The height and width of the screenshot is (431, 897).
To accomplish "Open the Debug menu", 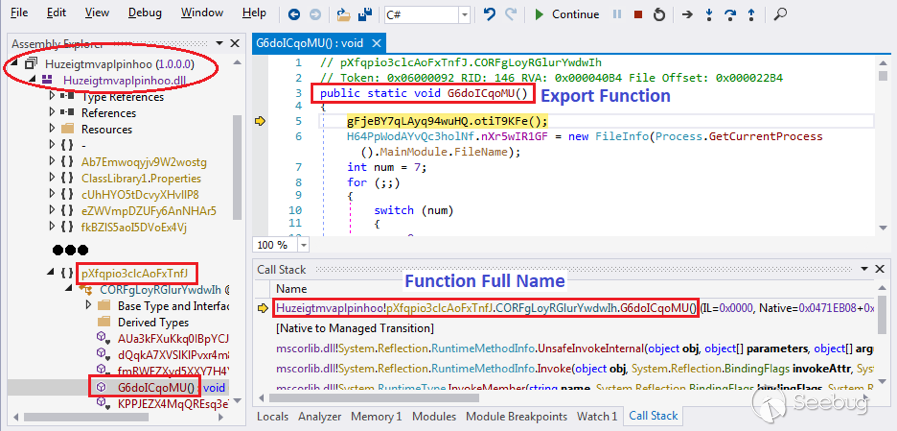I will tap(144, 13).
